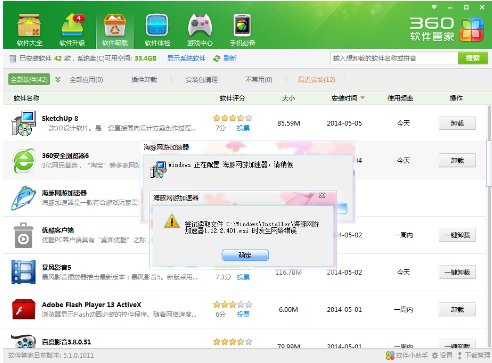This screenshot has height=363, width=492.
Task: Click 百度影音 star rating
Action: tap(232, 342)
